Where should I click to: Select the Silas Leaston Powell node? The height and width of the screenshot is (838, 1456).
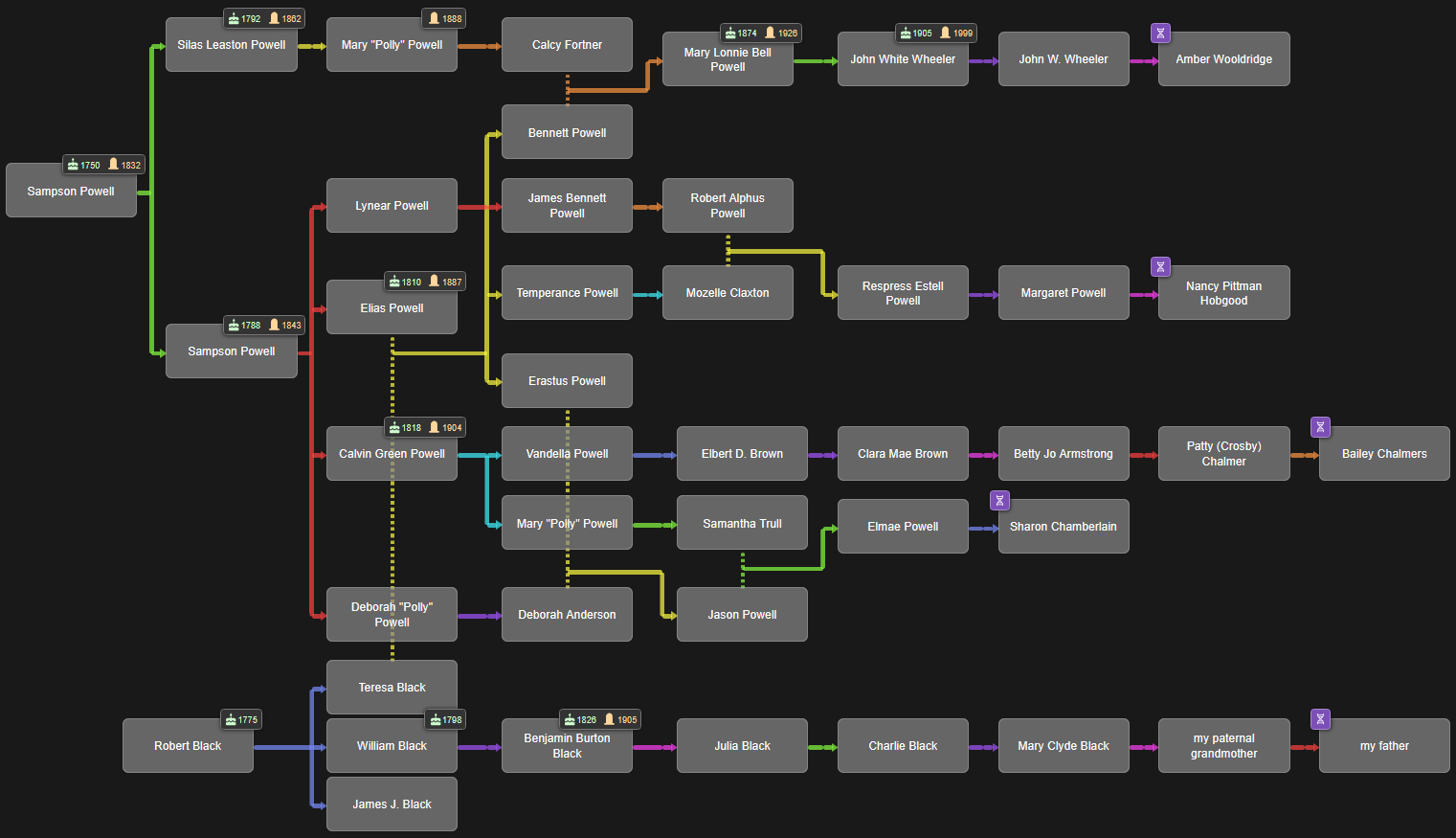231,45
